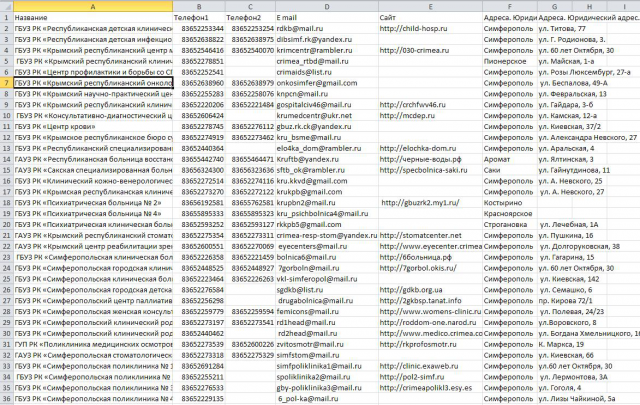Click the "Телефон2" header cell
Screen dimensions: 640x405
tap(250, 18)
